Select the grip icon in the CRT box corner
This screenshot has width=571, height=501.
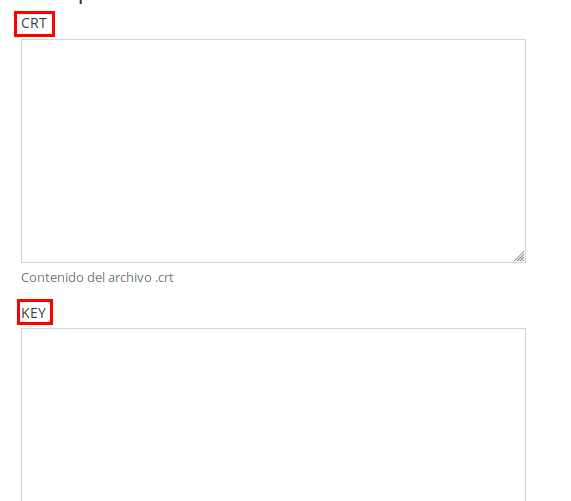pyautogui.click(x=519, y=256)
